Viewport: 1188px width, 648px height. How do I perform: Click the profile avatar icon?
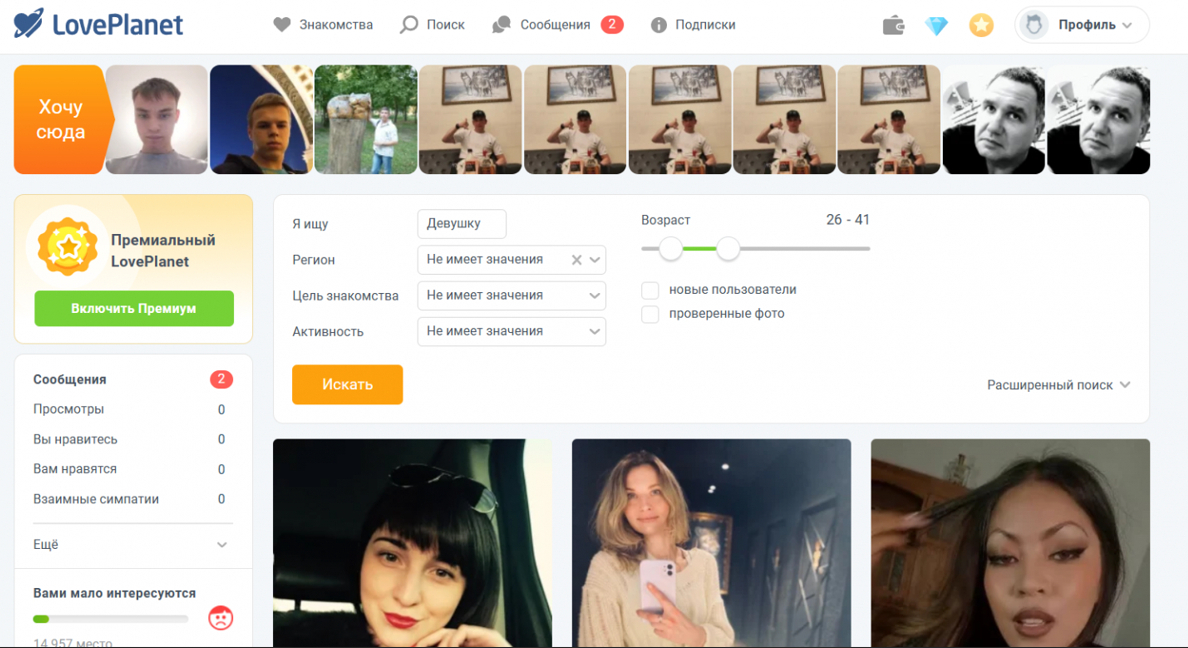click(x=1034, y=25)
